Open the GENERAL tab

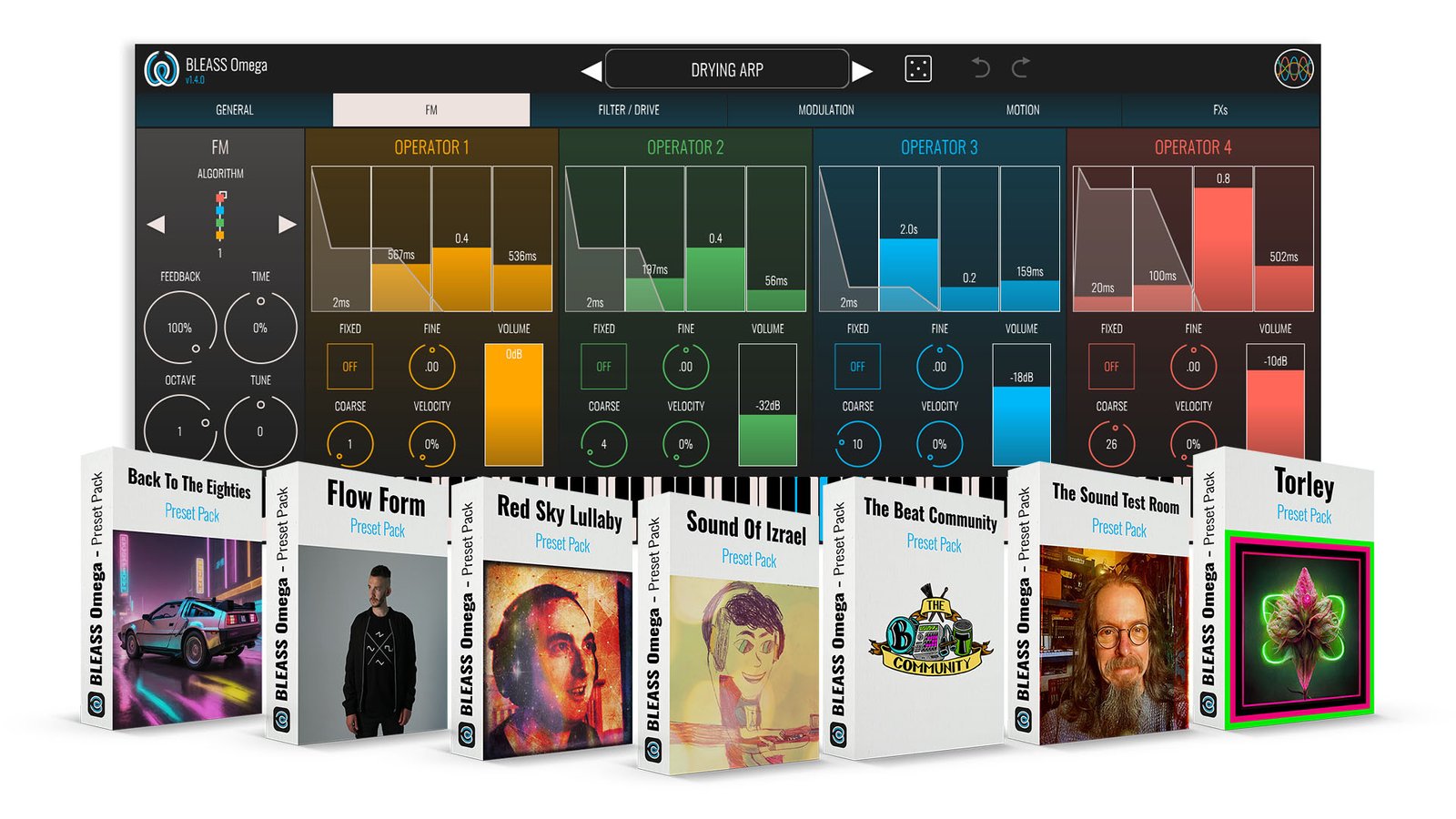click(x=234, y=110)
